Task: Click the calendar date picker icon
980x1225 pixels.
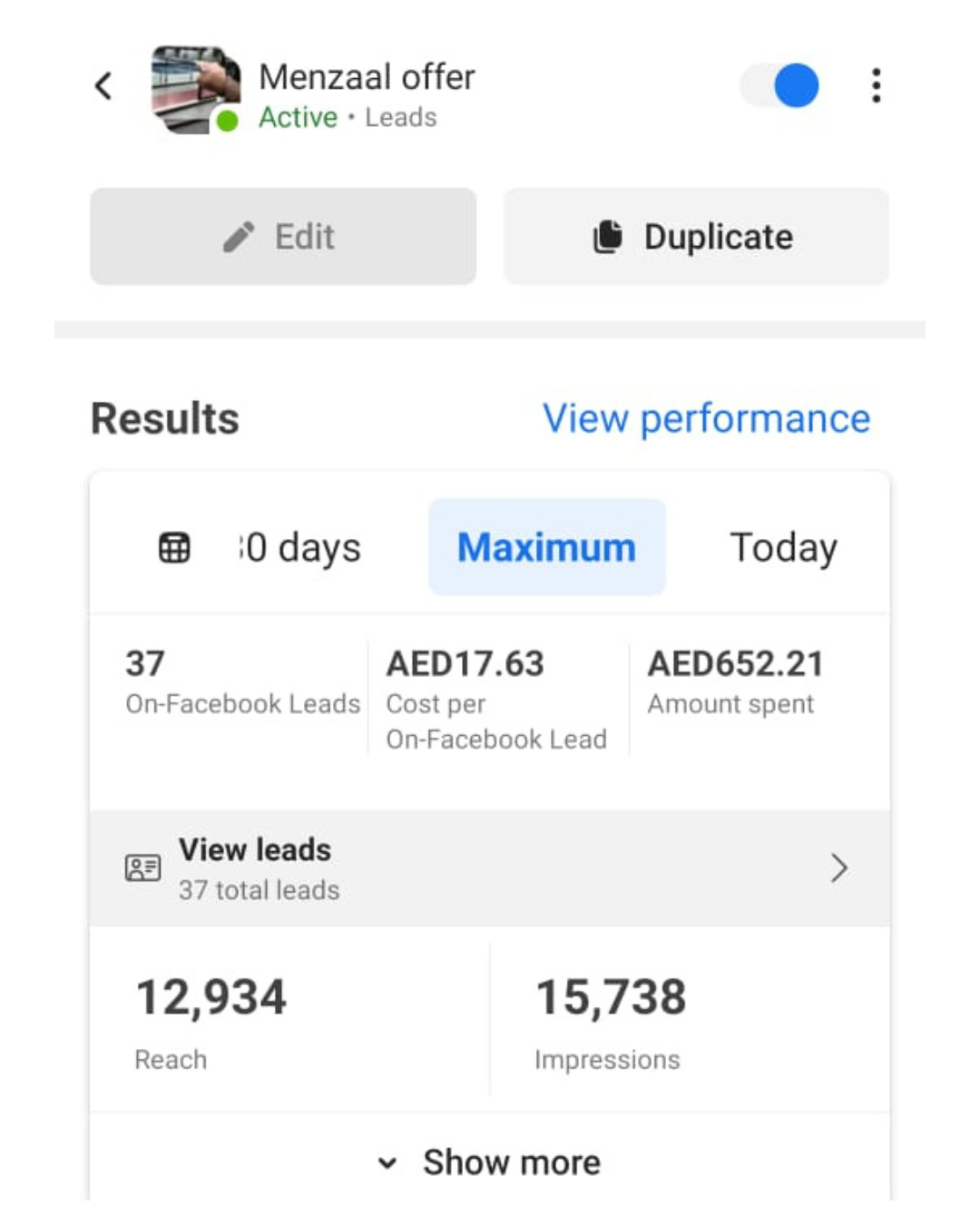Action: click(174, 548)
